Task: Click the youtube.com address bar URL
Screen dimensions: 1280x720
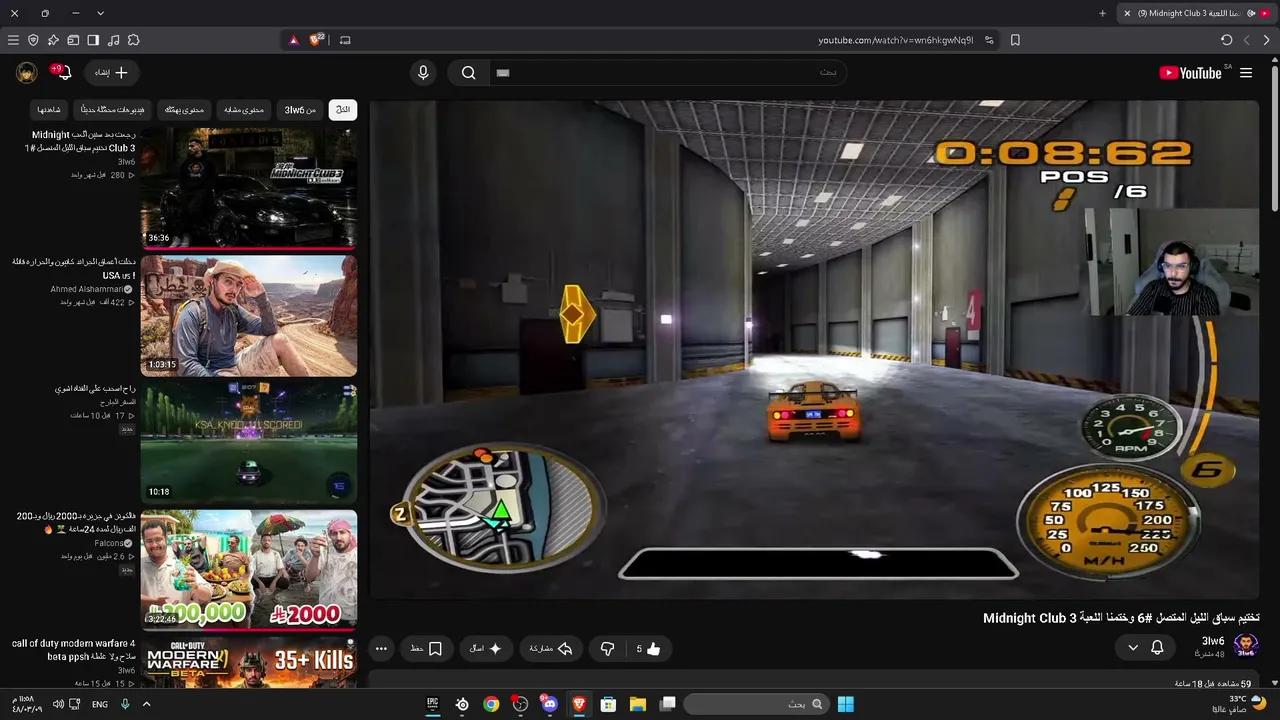Action: pos(895,40)
